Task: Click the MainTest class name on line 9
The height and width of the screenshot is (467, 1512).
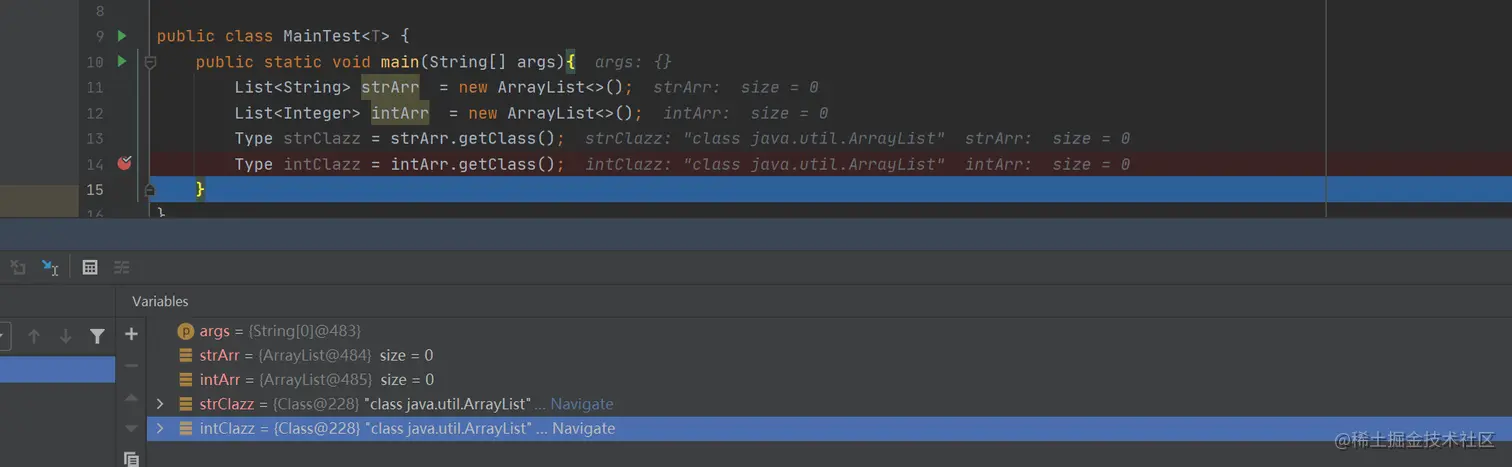Action: 322,36
